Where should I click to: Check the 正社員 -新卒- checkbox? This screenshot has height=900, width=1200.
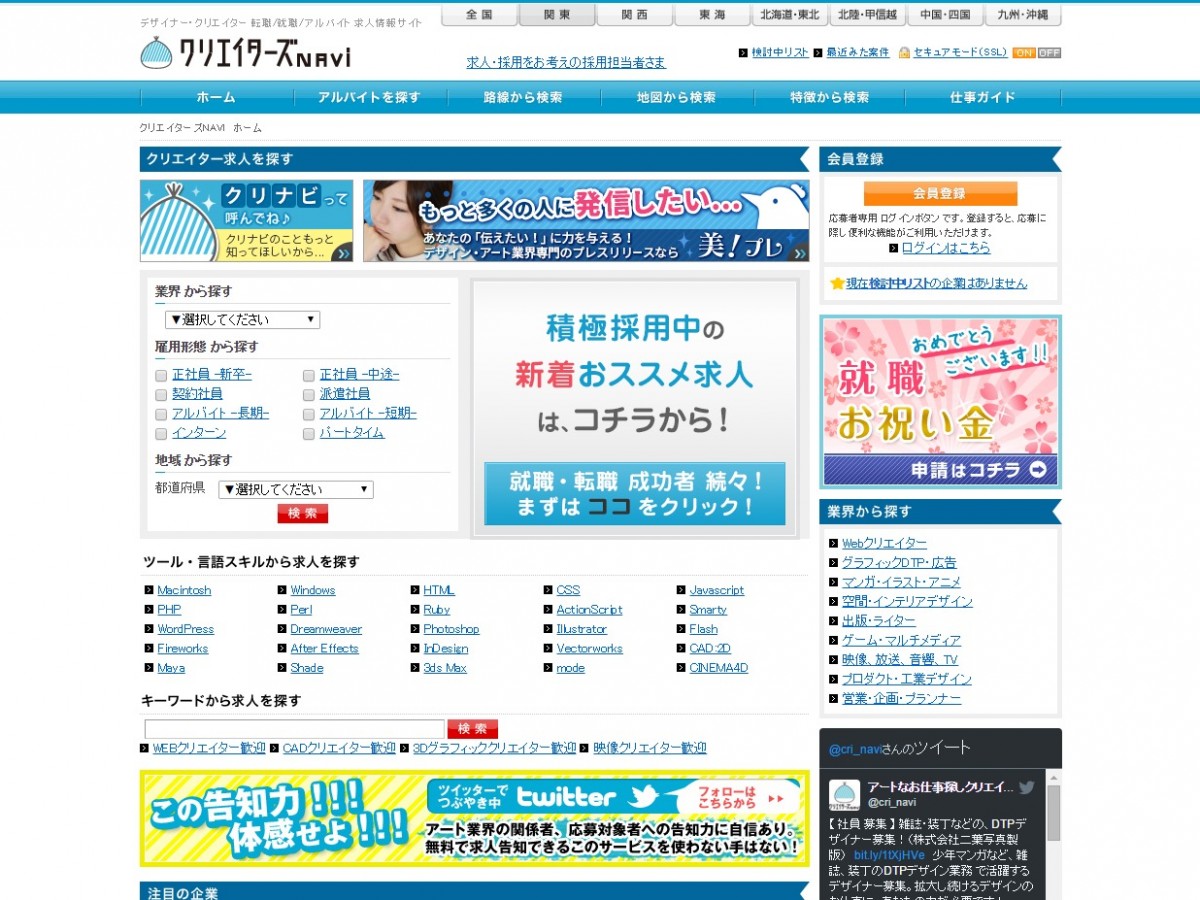(x=161, y=375)
